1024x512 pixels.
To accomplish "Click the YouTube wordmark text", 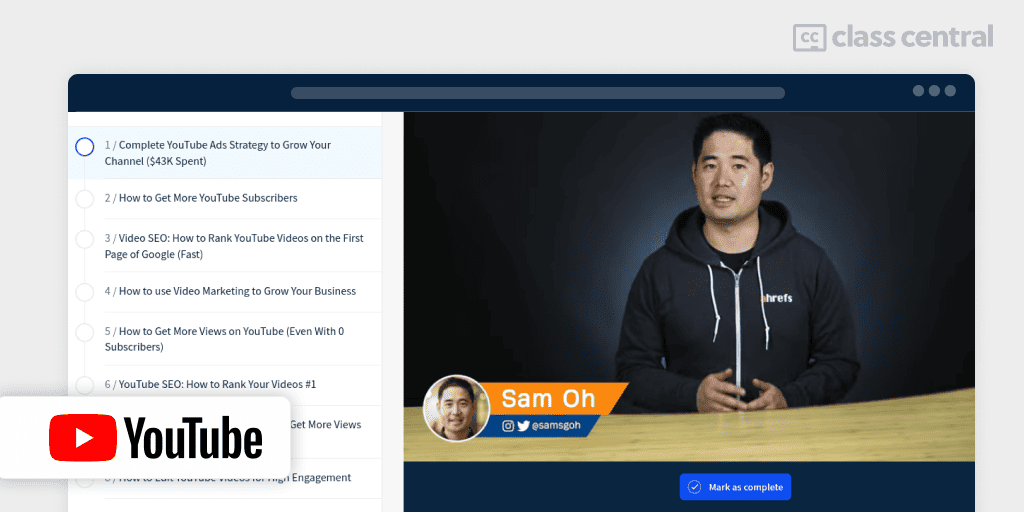I will pos(194,438).
